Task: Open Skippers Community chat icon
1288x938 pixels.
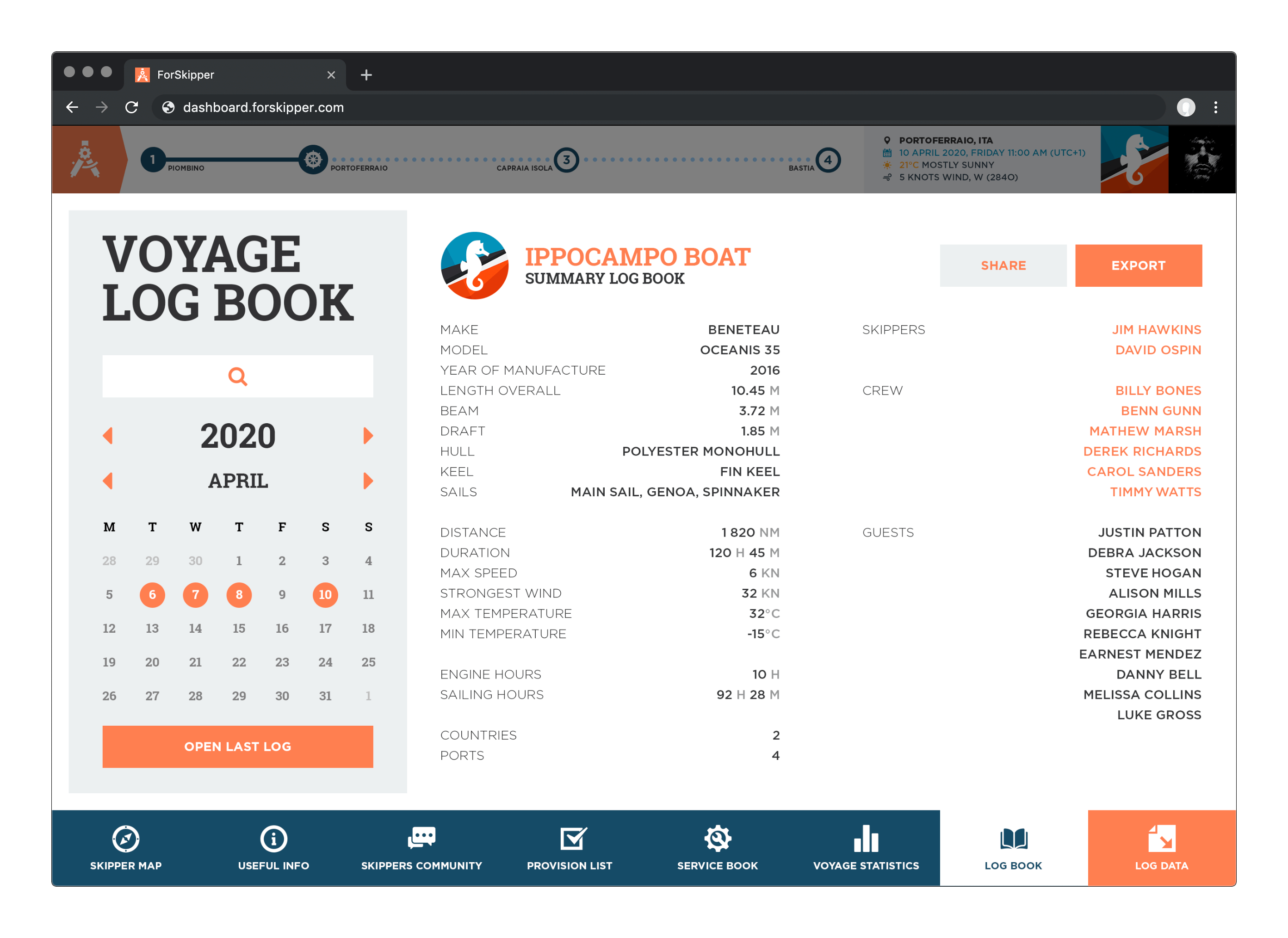Action: pos(421,839)
